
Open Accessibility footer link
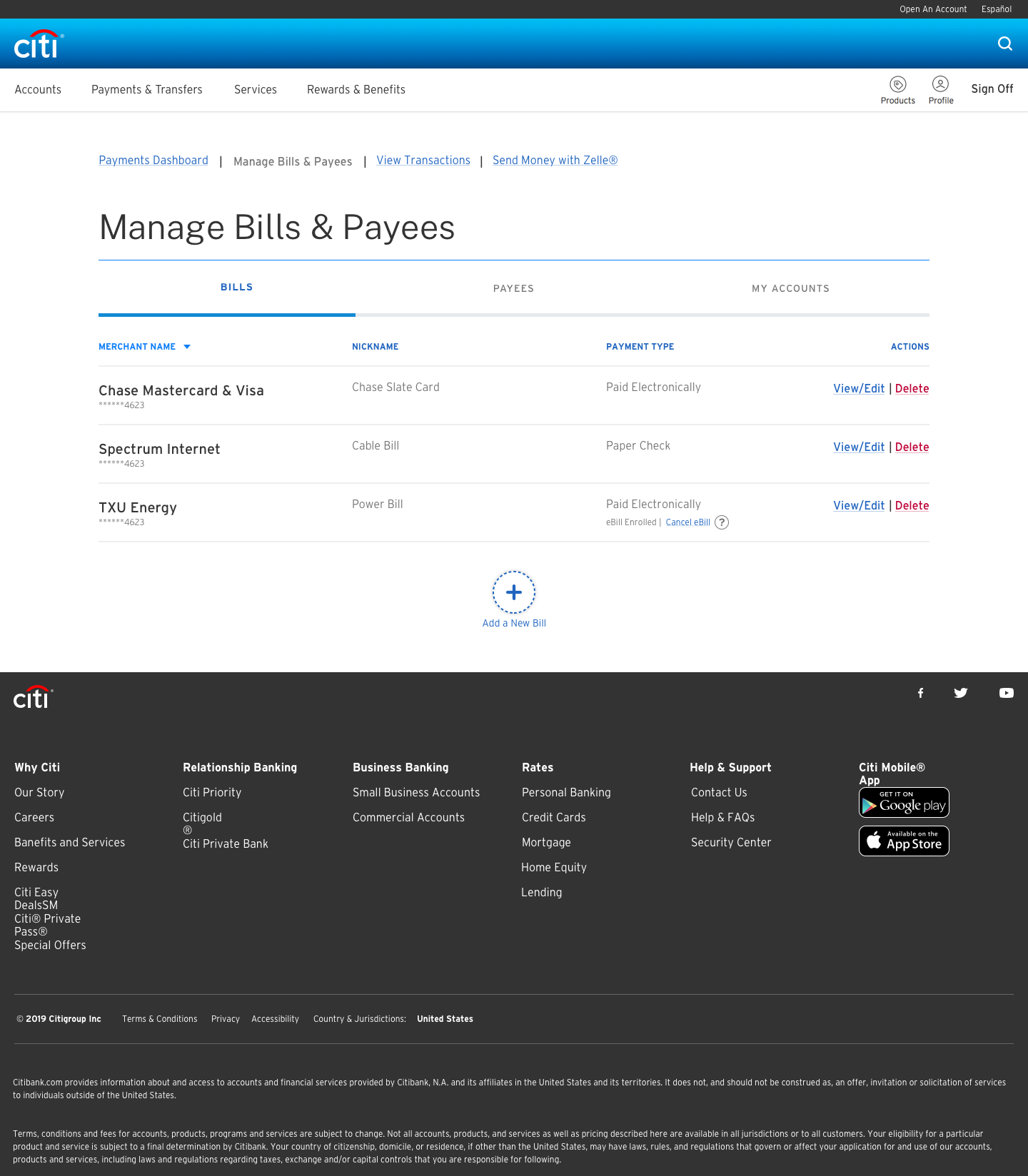pyautogui.click(x=275, y=1019)
